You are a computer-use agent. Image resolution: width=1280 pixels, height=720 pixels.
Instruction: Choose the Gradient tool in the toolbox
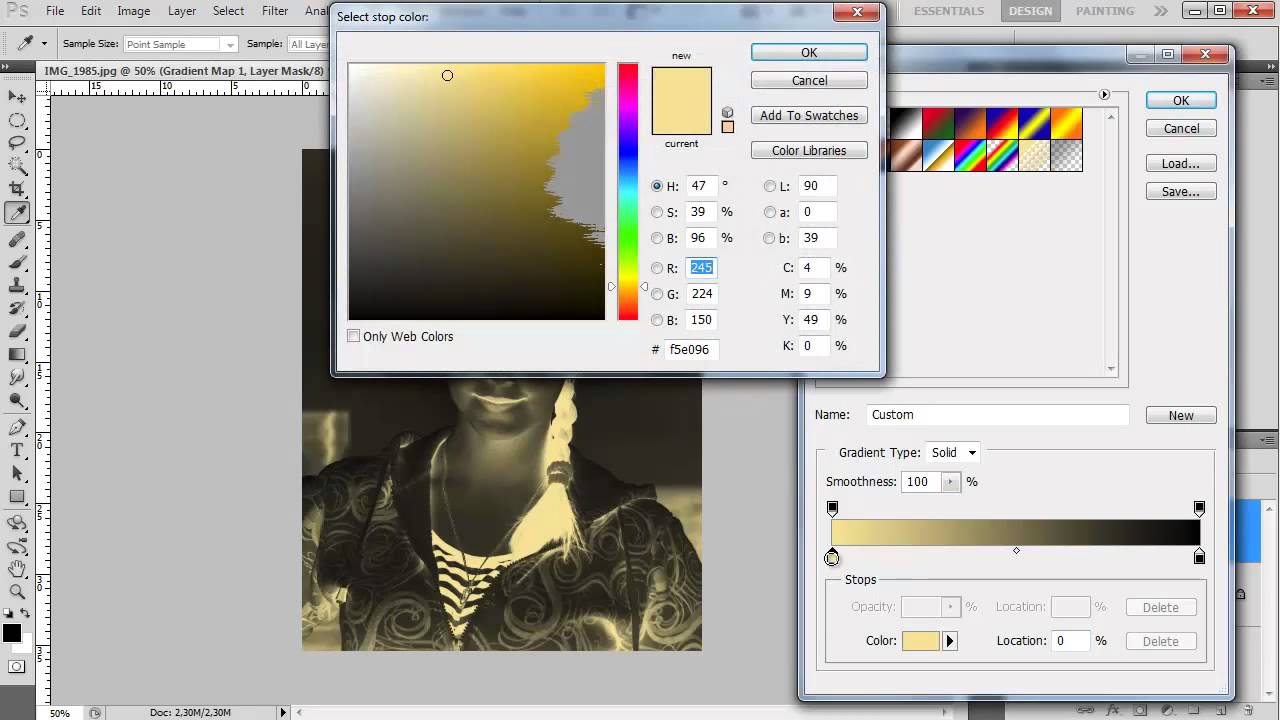click(x=17, y=355)
